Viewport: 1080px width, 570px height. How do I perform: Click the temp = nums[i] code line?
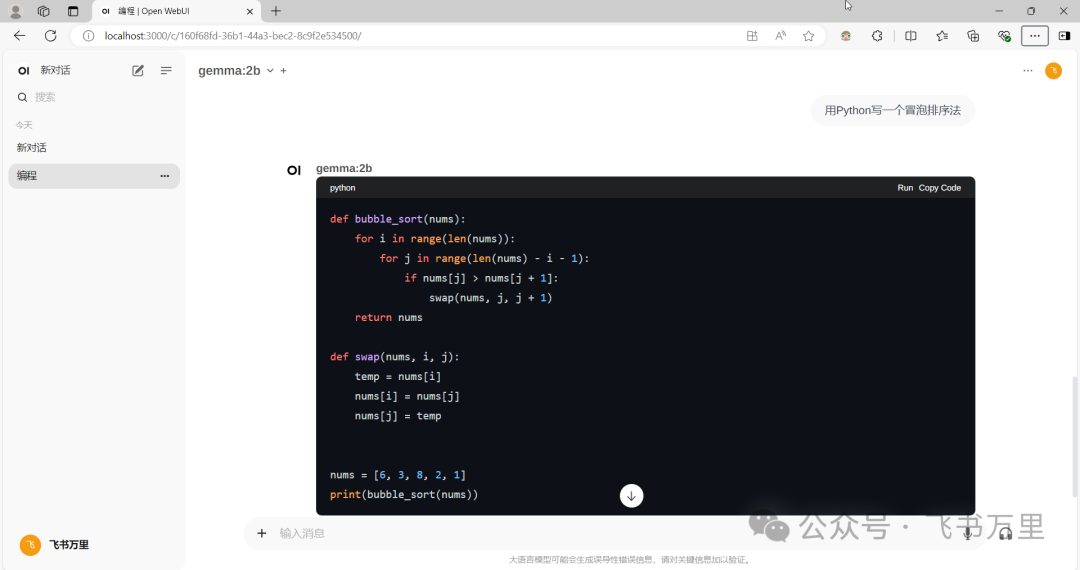(397, 377)
